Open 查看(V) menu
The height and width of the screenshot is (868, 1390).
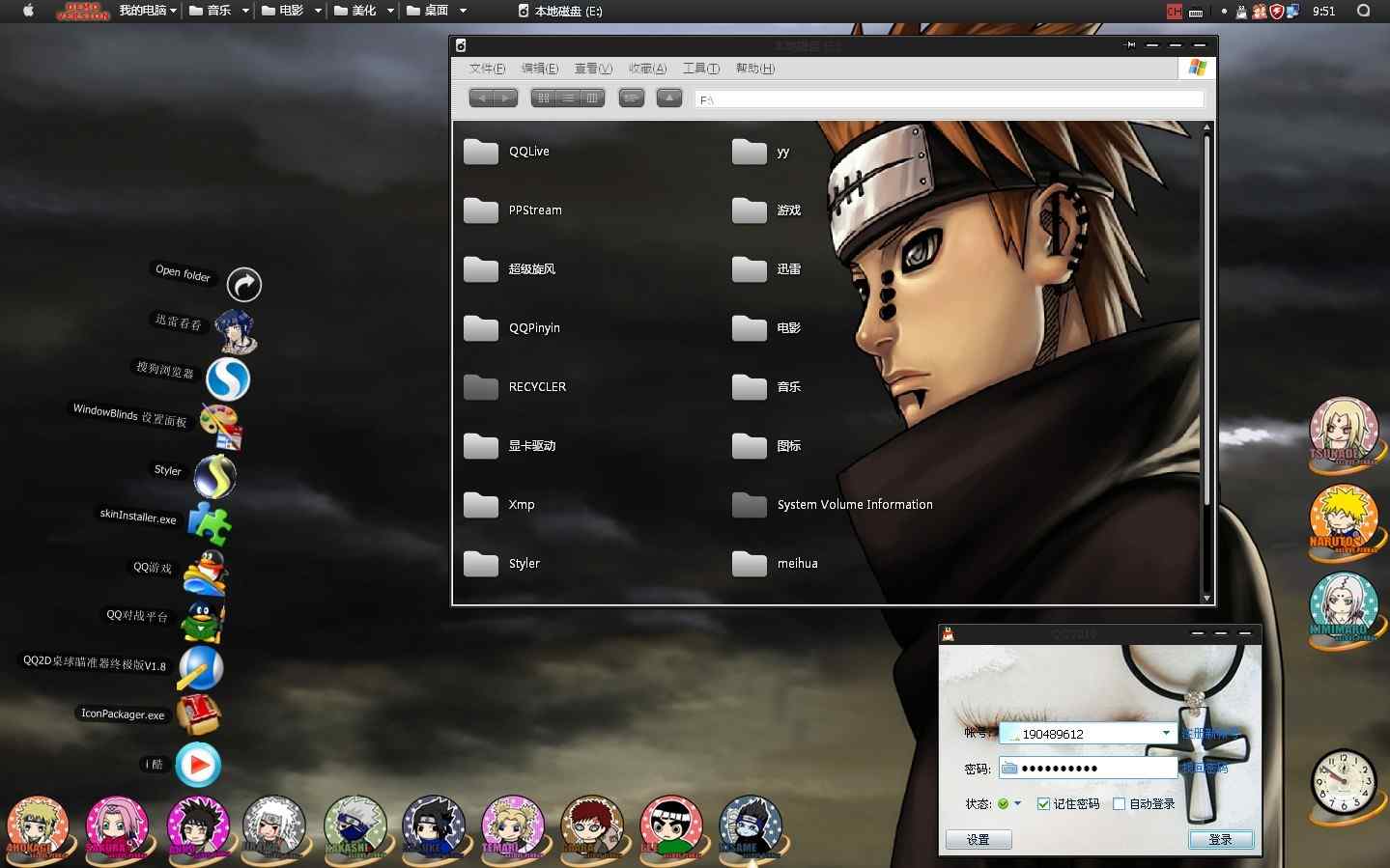[x=593, y=69]
